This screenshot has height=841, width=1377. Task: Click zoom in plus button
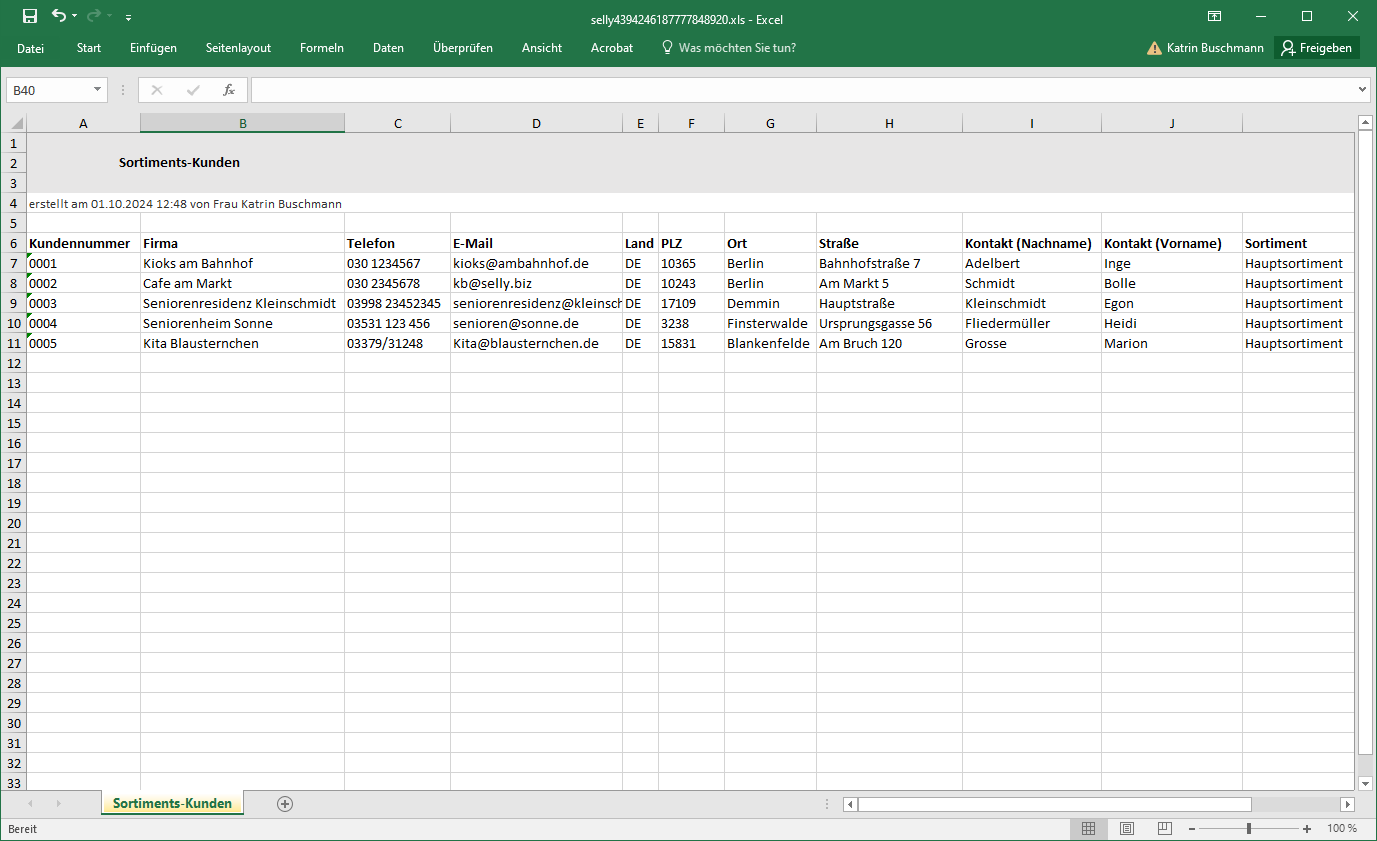click(1307, 828)
